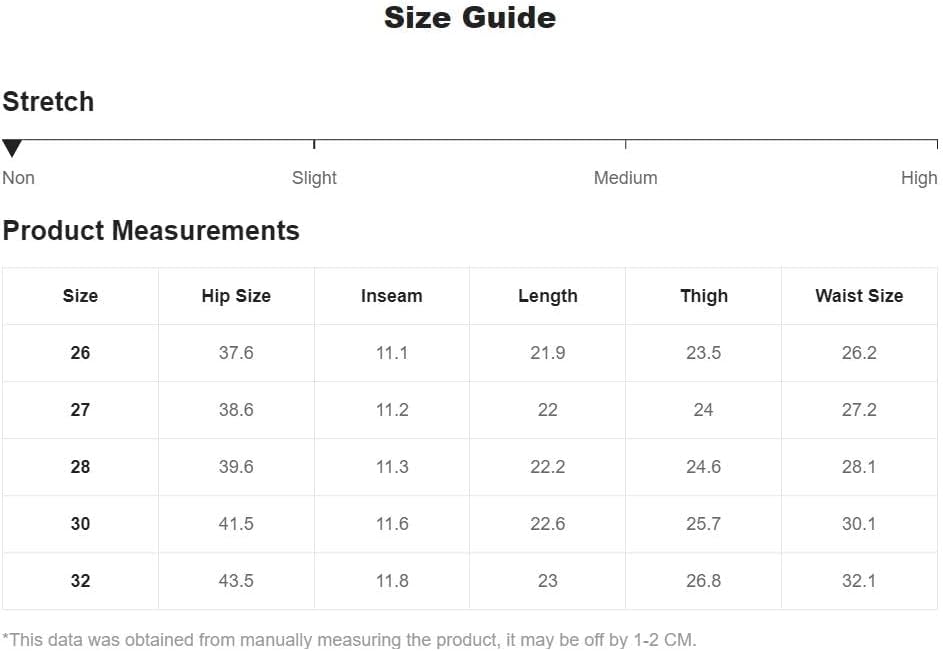Viewport: 943px width, 651px height.
Task: Select the size 27 row label
Action: click(x=81, y=410)
